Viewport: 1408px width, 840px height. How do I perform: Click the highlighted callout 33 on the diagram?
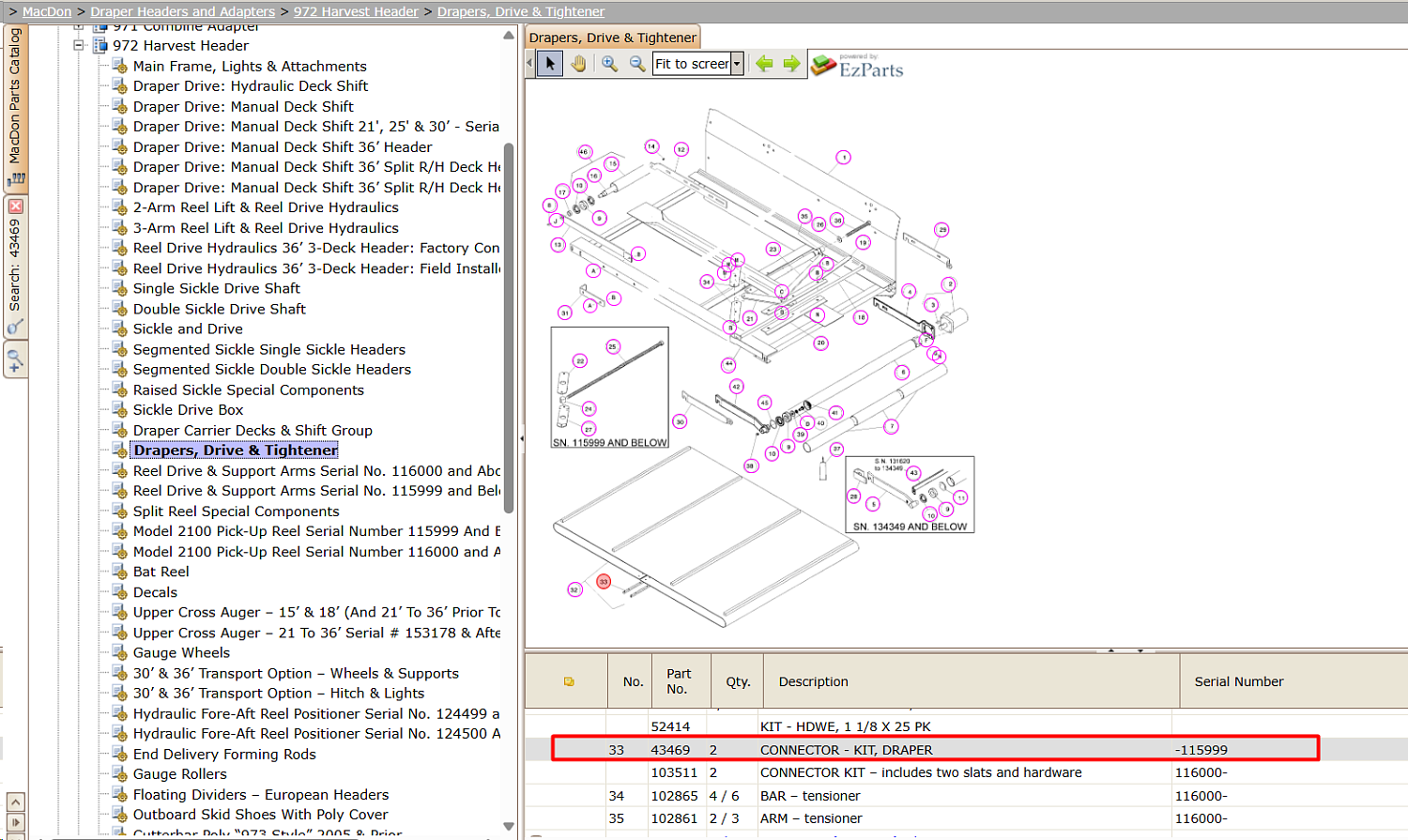click(x=604, y=582)
